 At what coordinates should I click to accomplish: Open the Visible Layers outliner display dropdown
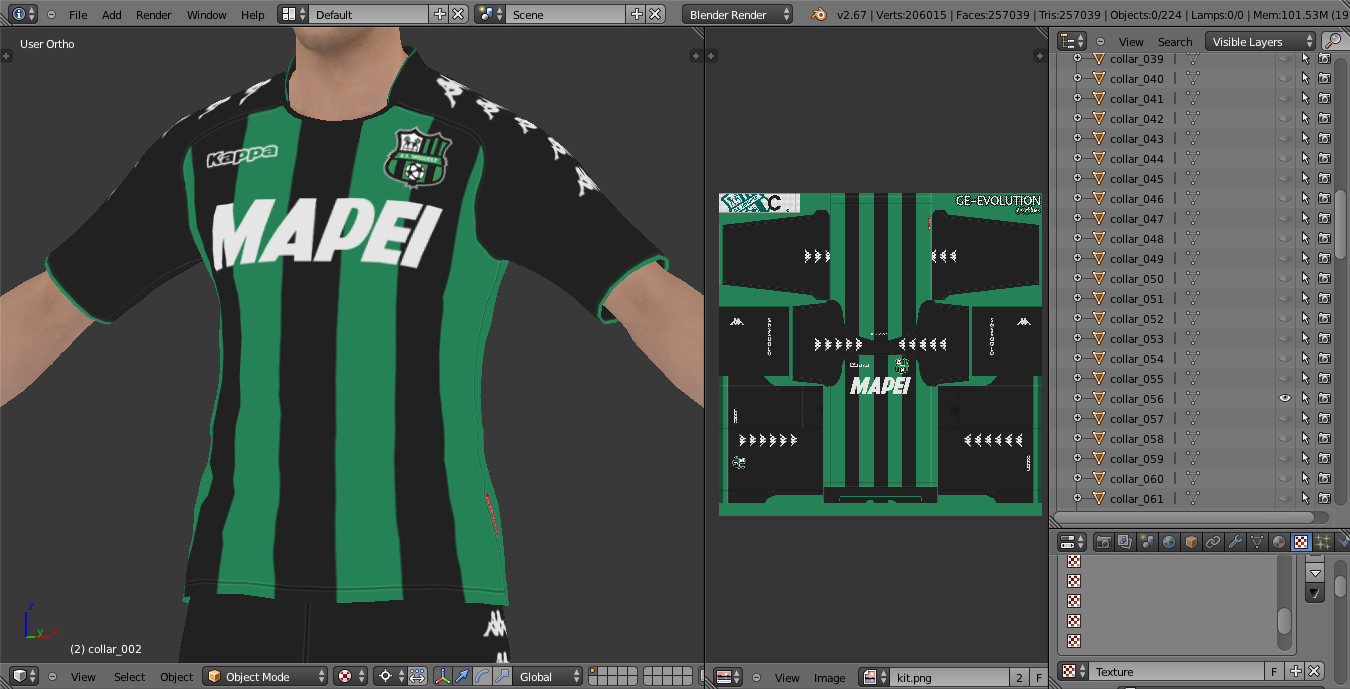click(1260, 41)
